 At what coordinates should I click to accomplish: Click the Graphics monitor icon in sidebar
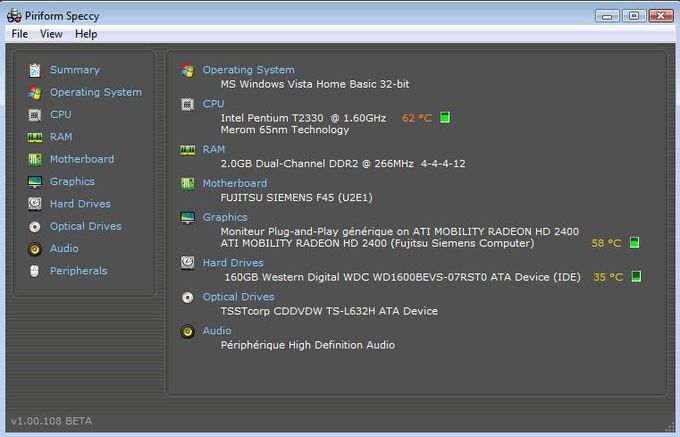[x=35, y=182]
